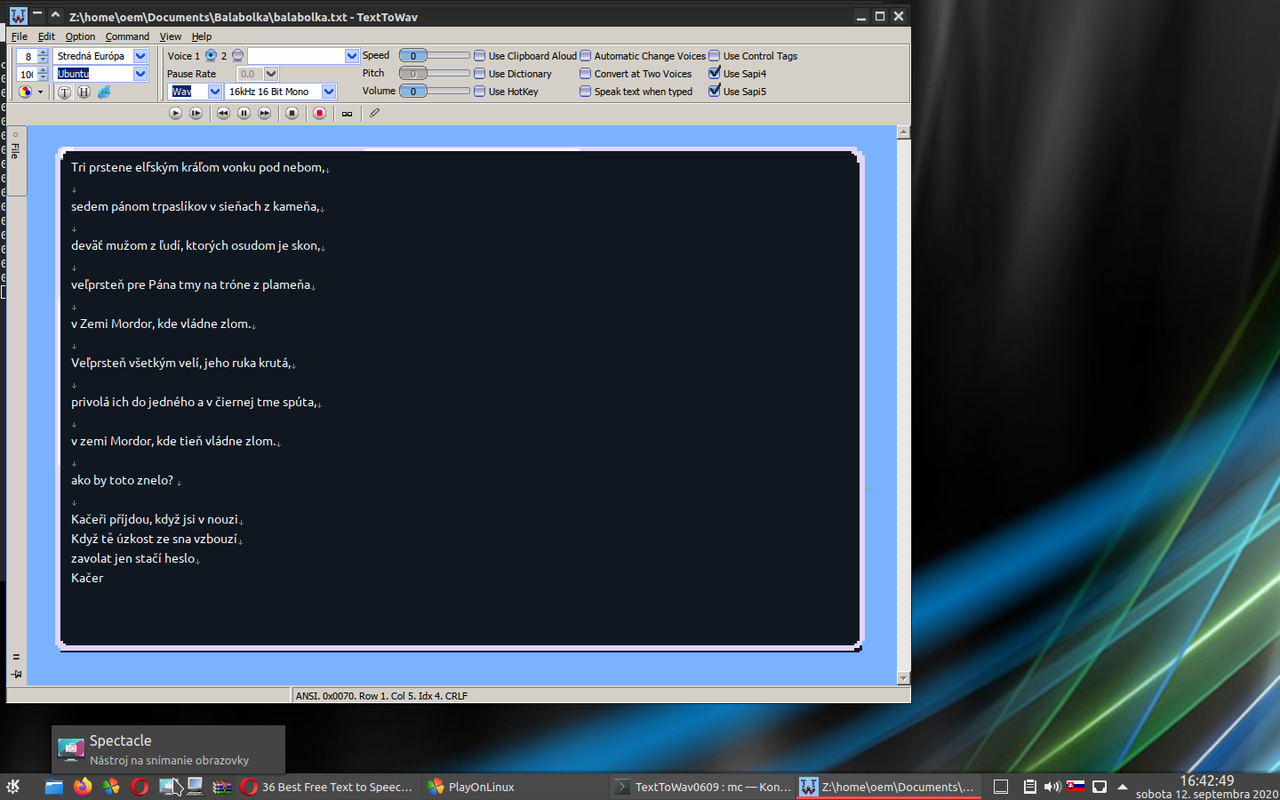The width and height of the screenshot is (1280, 800).
Task: Switch to TextToWav0609 Konsole taskbar window
Action: (x=703, y=787)
